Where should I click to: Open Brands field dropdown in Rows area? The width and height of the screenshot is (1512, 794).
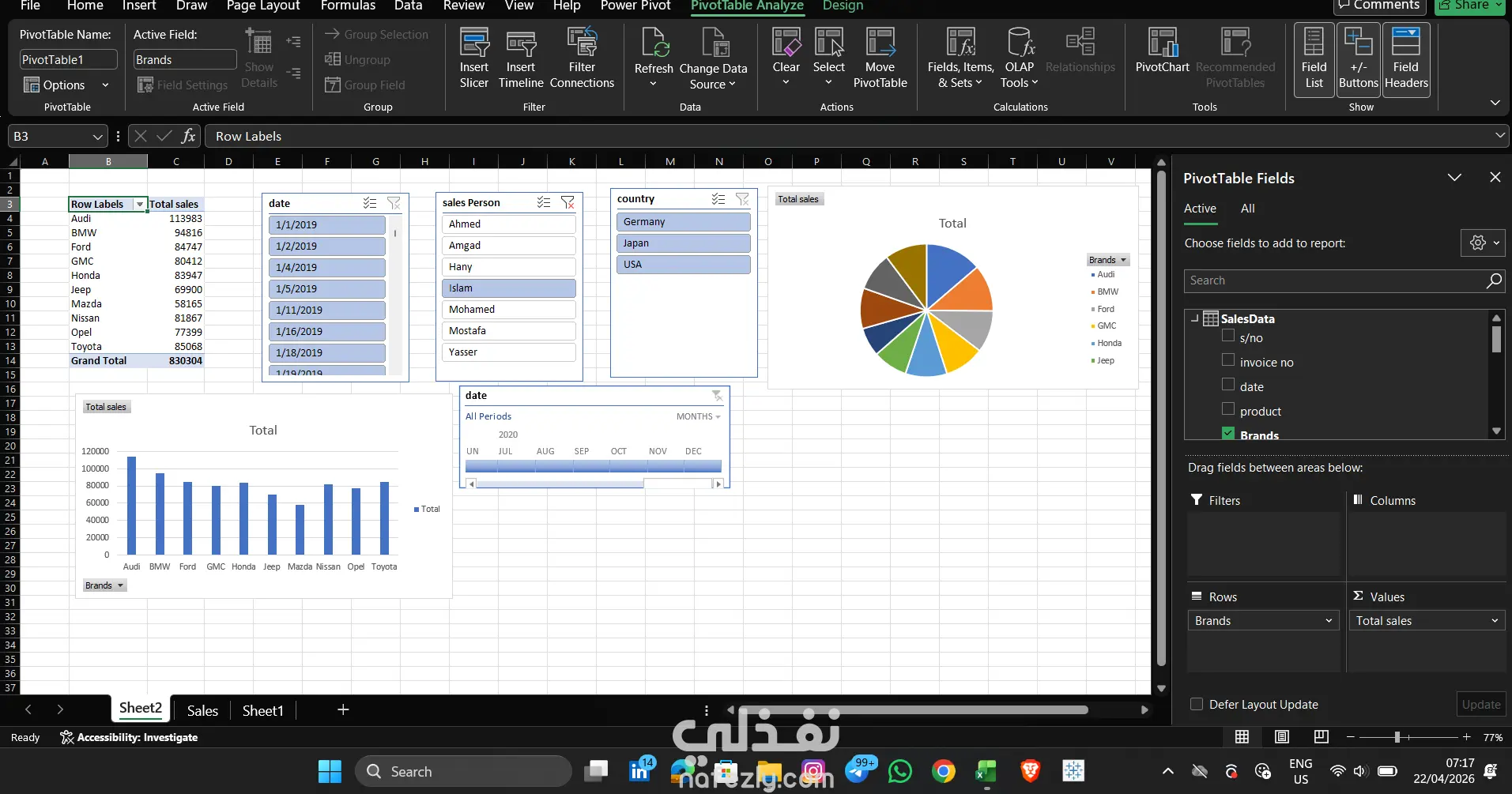[x=1329, y=620]
